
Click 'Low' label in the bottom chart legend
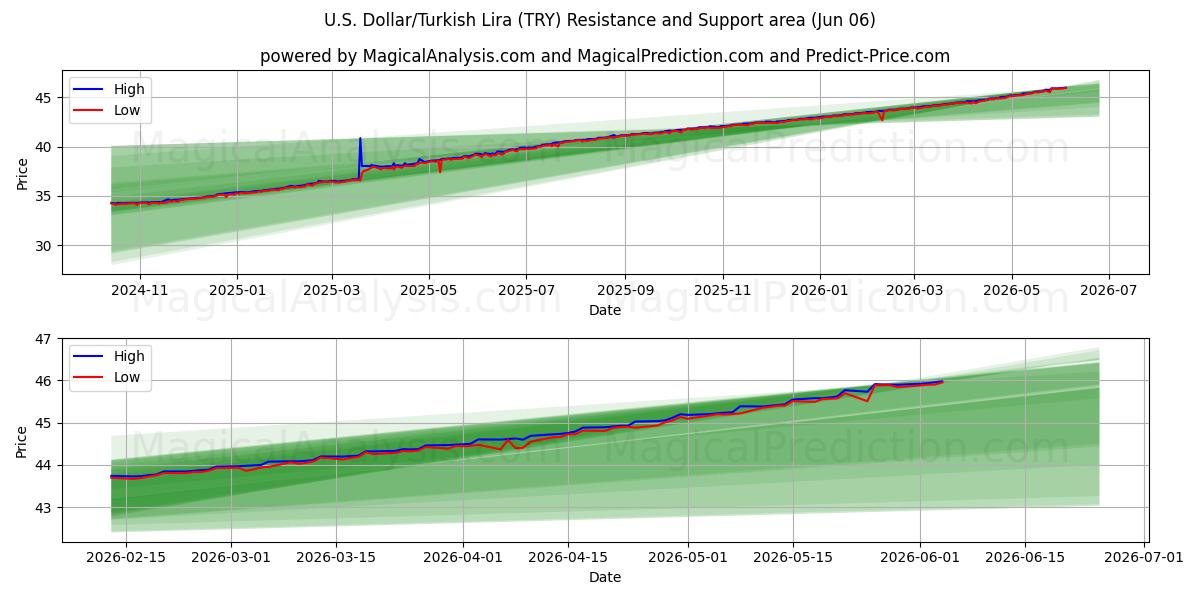(x=127, y=377)
